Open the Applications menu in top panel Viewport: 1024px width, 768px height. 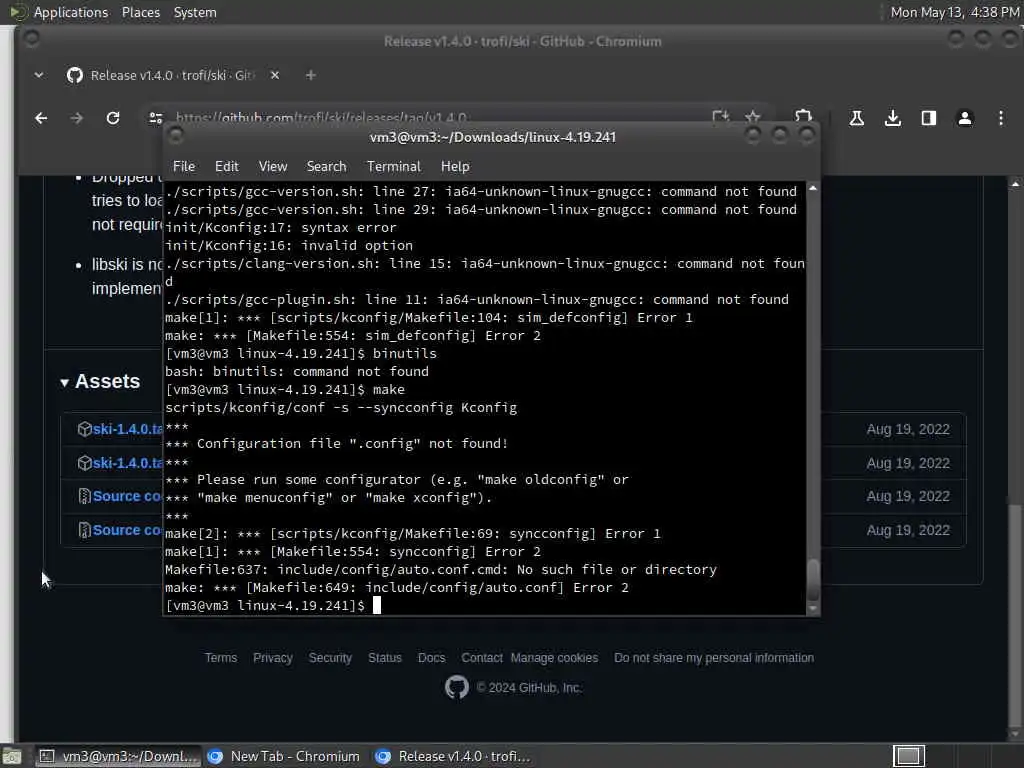click(71, 12)
